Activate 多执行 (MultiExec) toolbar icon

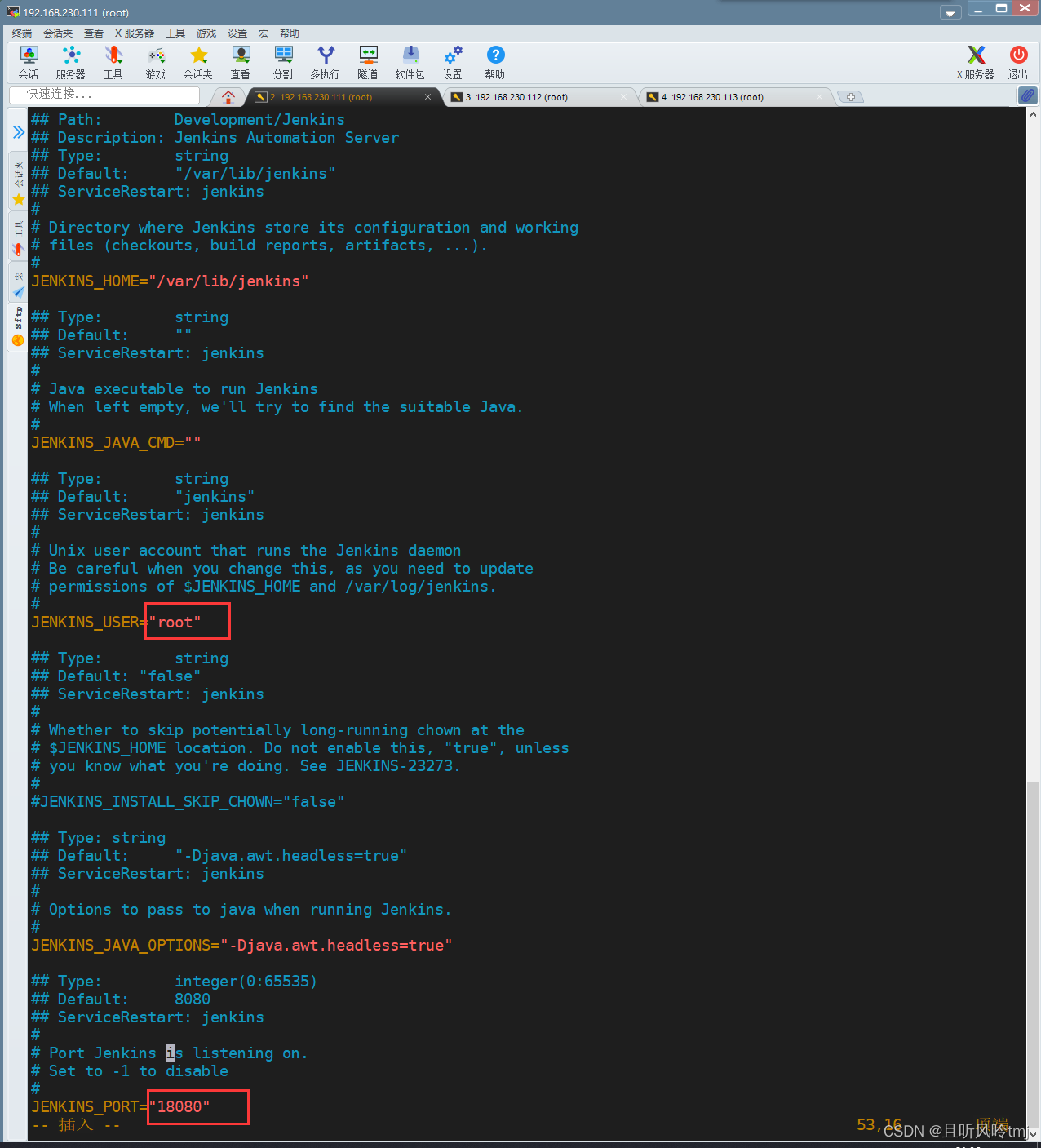[326, 63]
